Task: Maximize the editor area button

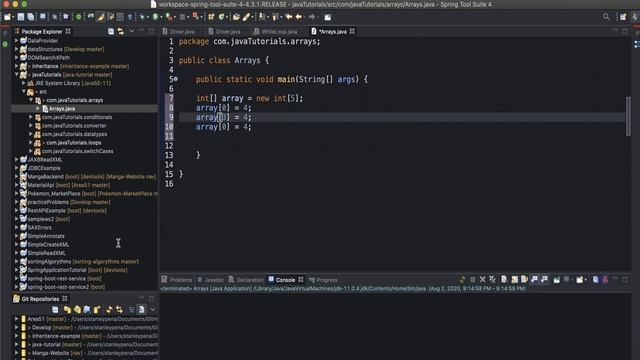Action: coord(625,31)
